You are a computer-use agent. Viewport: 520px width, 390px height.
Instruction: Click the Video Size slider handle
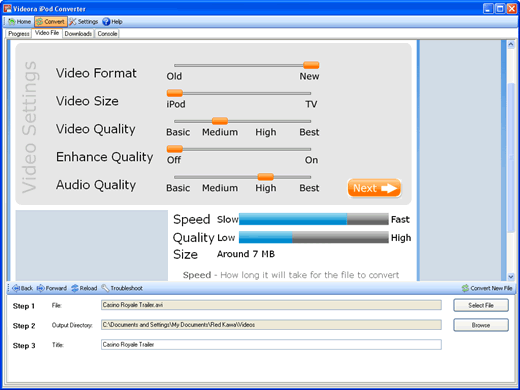tap(175, 93)
